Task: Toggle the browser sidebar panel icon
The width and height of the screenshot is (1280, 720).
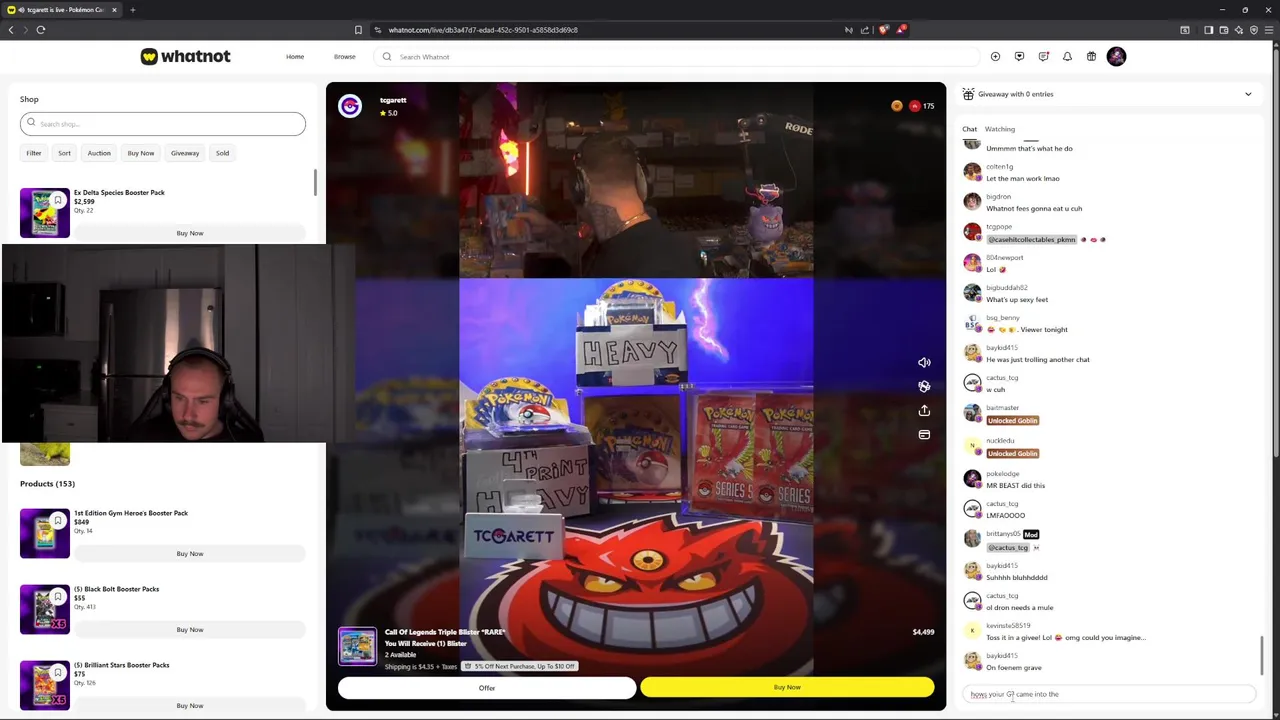Action: click(x=1208, y=30)
